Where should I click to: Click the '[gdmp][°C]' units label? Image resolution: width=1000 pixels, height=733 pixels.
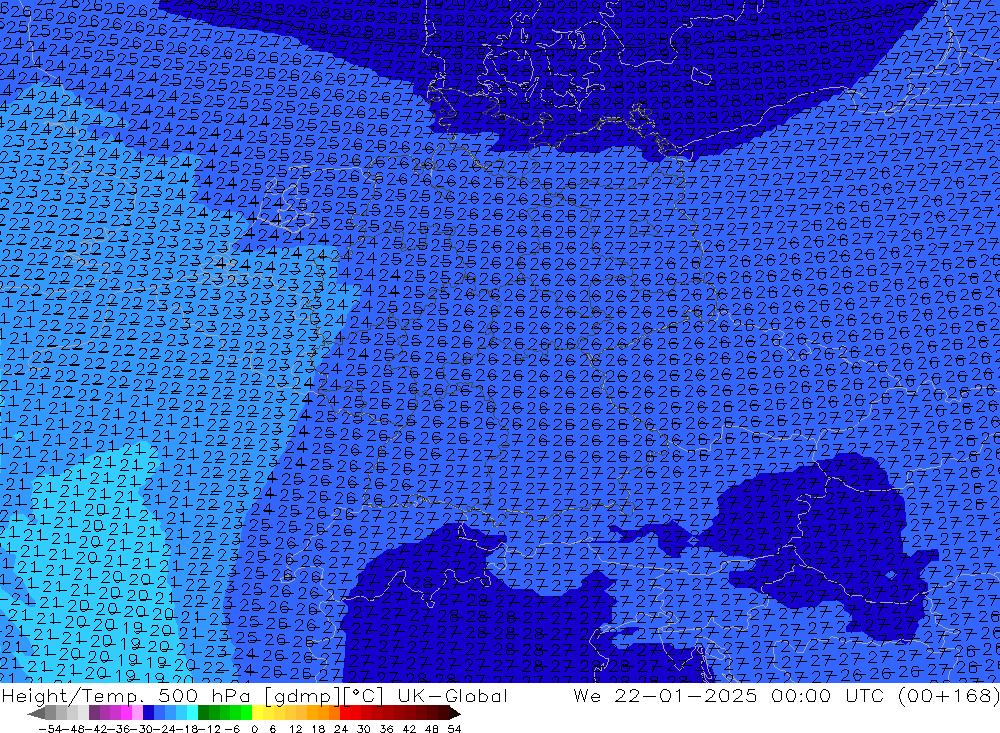pyautogui.click(x=324, y=695)
